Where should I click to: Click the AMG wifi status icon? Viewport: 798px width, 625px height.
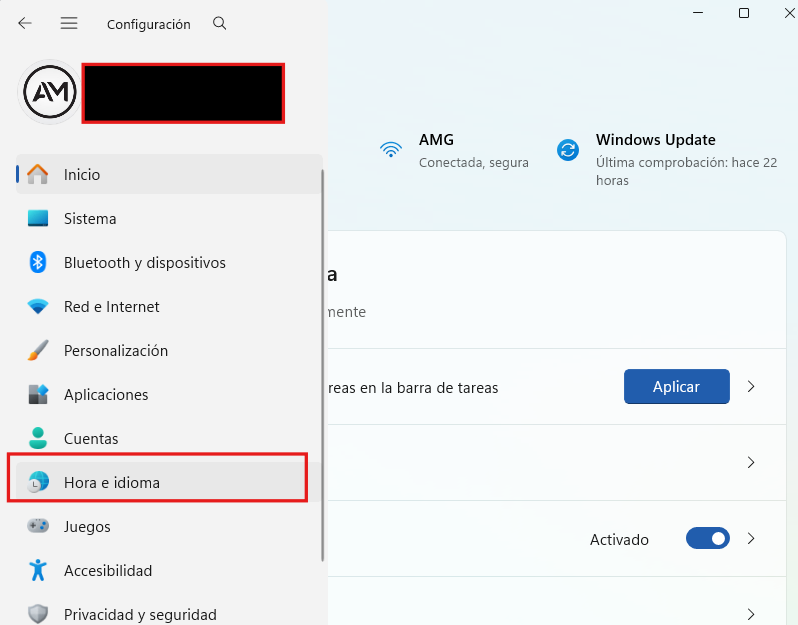(x=391, y=150)
